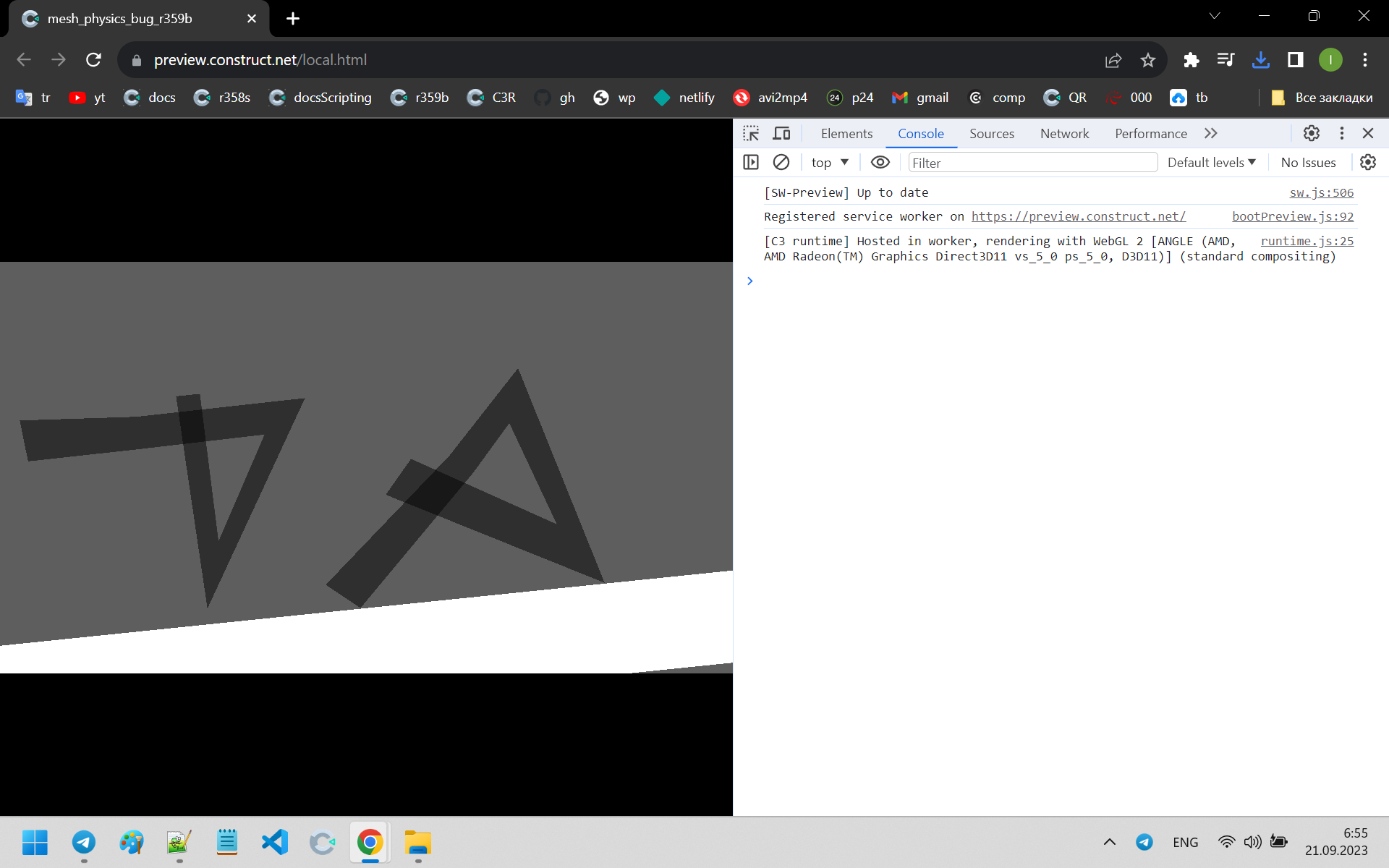Open the runtime.js:25 source link

[1307, 241]
